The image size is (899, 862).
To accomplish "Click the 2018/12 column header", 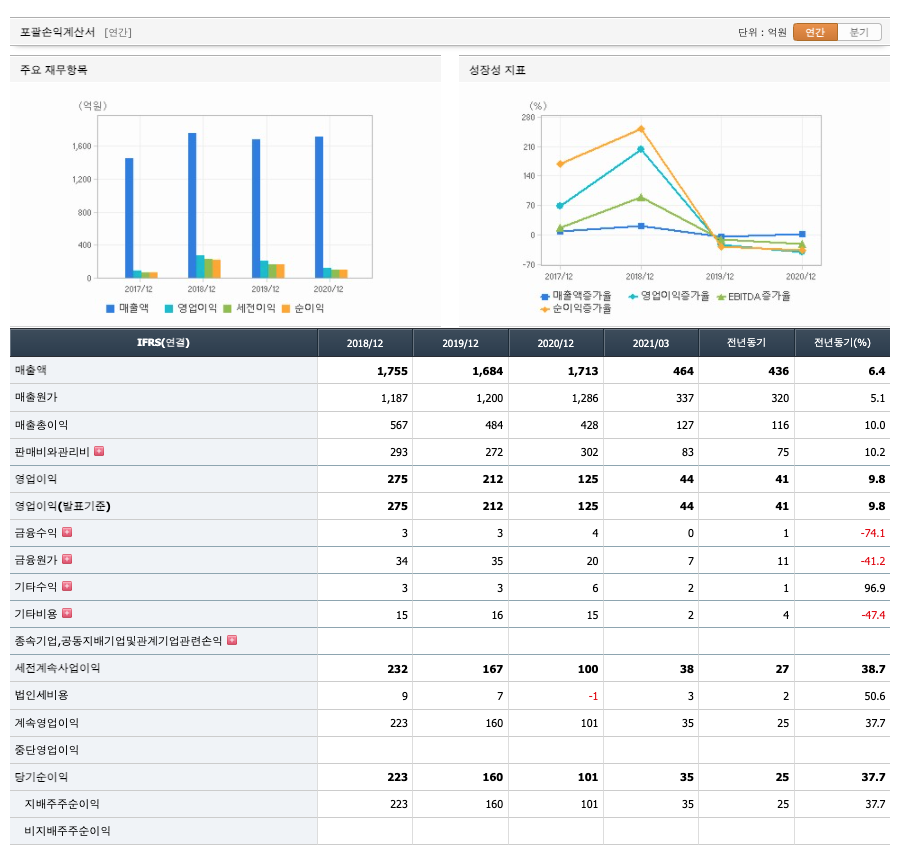I will click(x=365, y=343).
